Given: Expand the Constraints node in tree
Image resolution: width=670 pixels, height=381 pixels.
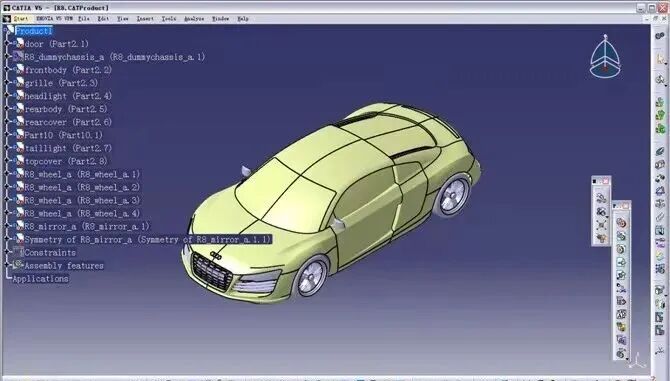Looking at the screenshot, I should (7, 252).
